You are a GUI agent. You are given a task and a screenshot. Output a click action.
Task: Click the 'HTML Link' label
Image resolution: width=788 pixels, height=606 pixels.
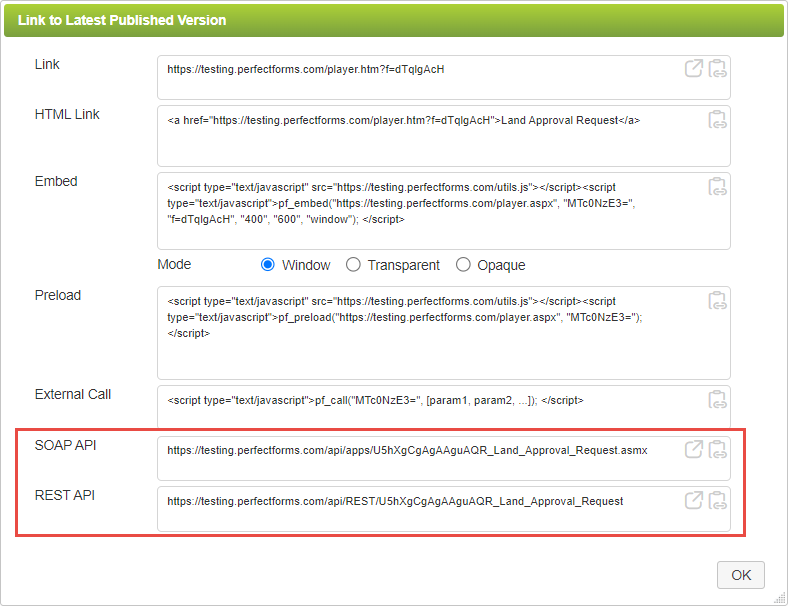(x=67, y=115)
